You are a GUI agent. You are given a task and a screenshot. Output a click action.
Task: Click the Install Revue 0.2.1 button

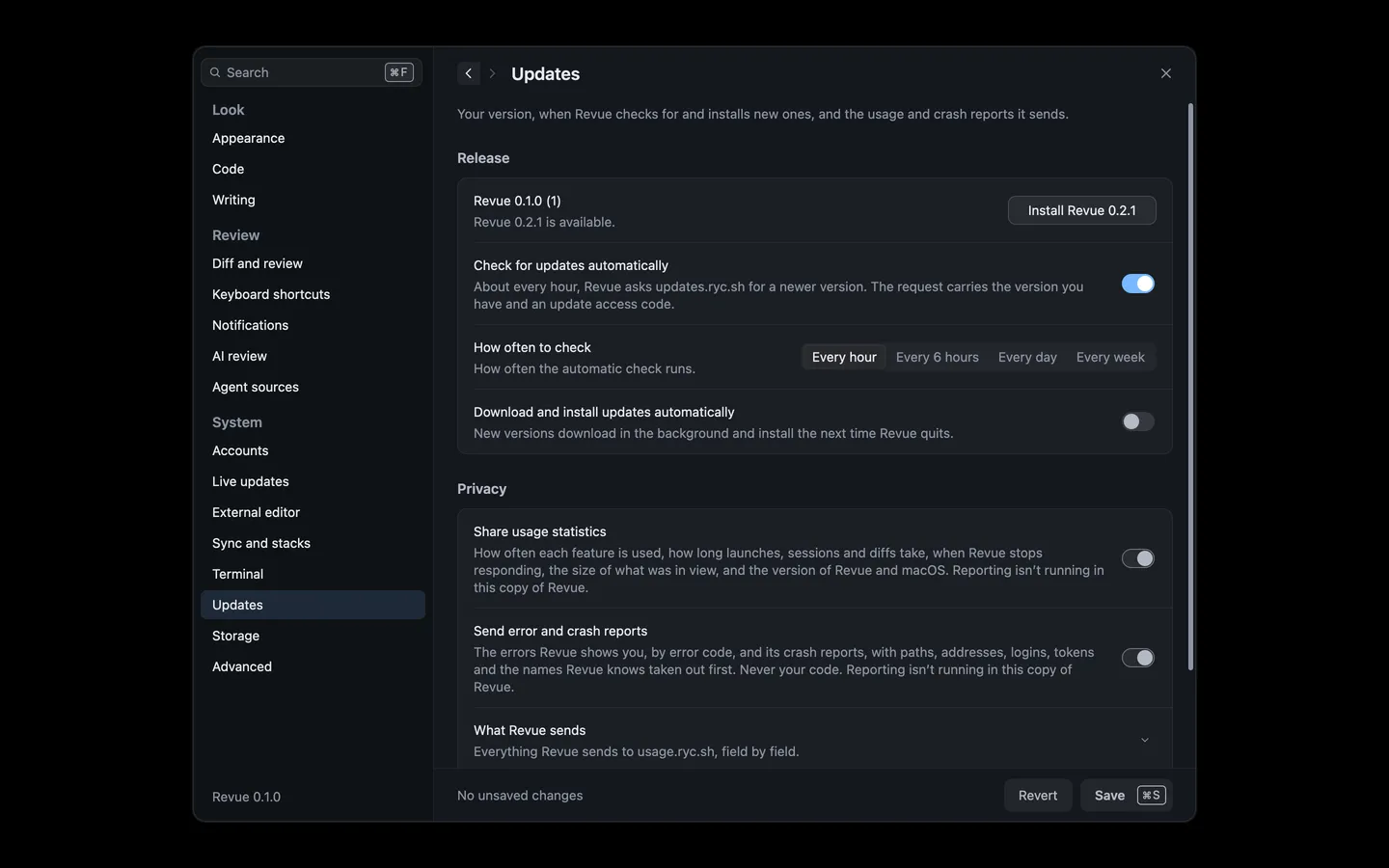pos(1081,210)
